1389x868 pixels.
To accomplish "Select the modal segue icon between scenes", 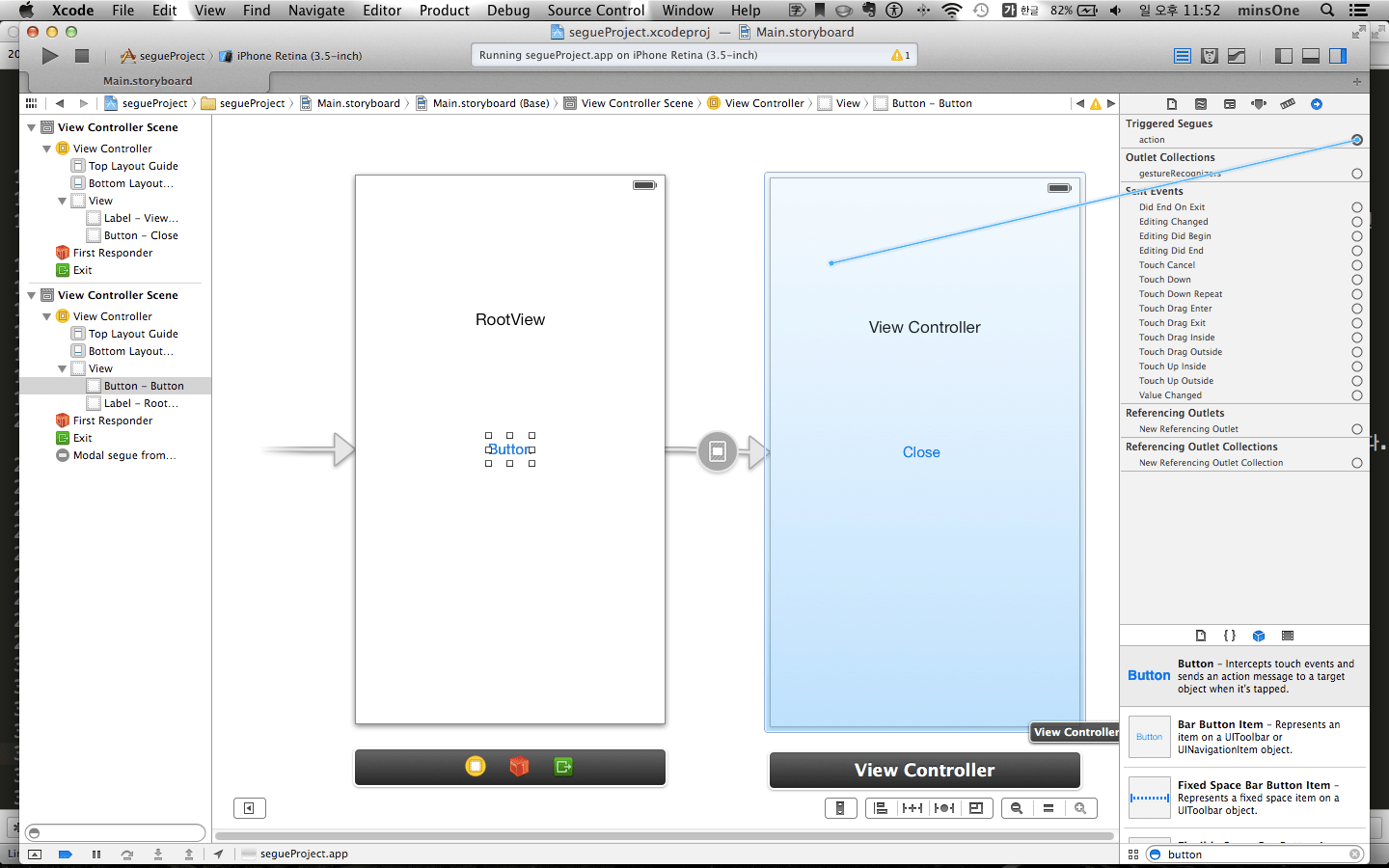I will (x=718, y=451).
